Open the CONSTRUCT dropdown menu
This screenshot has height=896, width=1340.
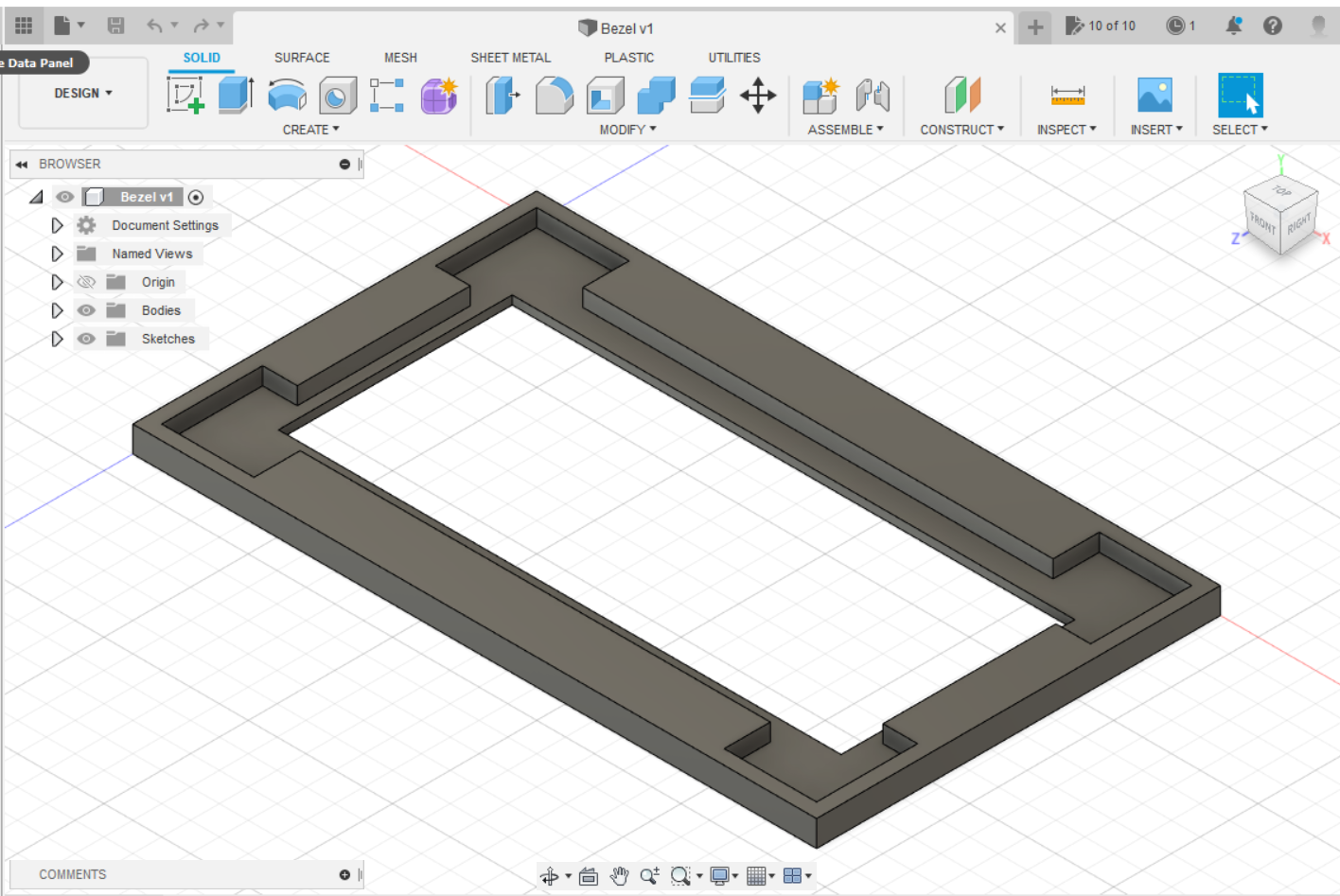(x=962, y=130)
